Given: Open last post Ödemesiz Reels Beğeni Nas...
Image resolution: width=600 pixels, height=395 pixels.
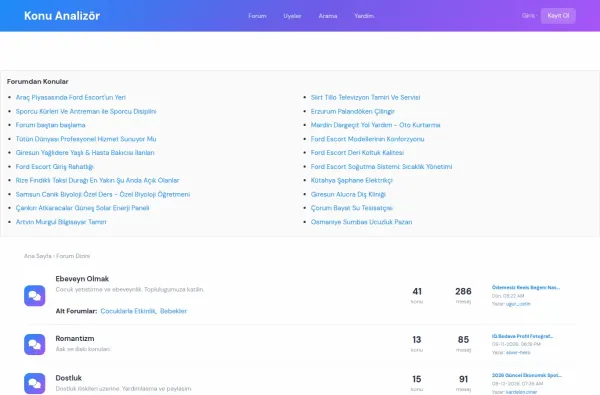Looking at the screenshot, I should click(x=526, y=287).
